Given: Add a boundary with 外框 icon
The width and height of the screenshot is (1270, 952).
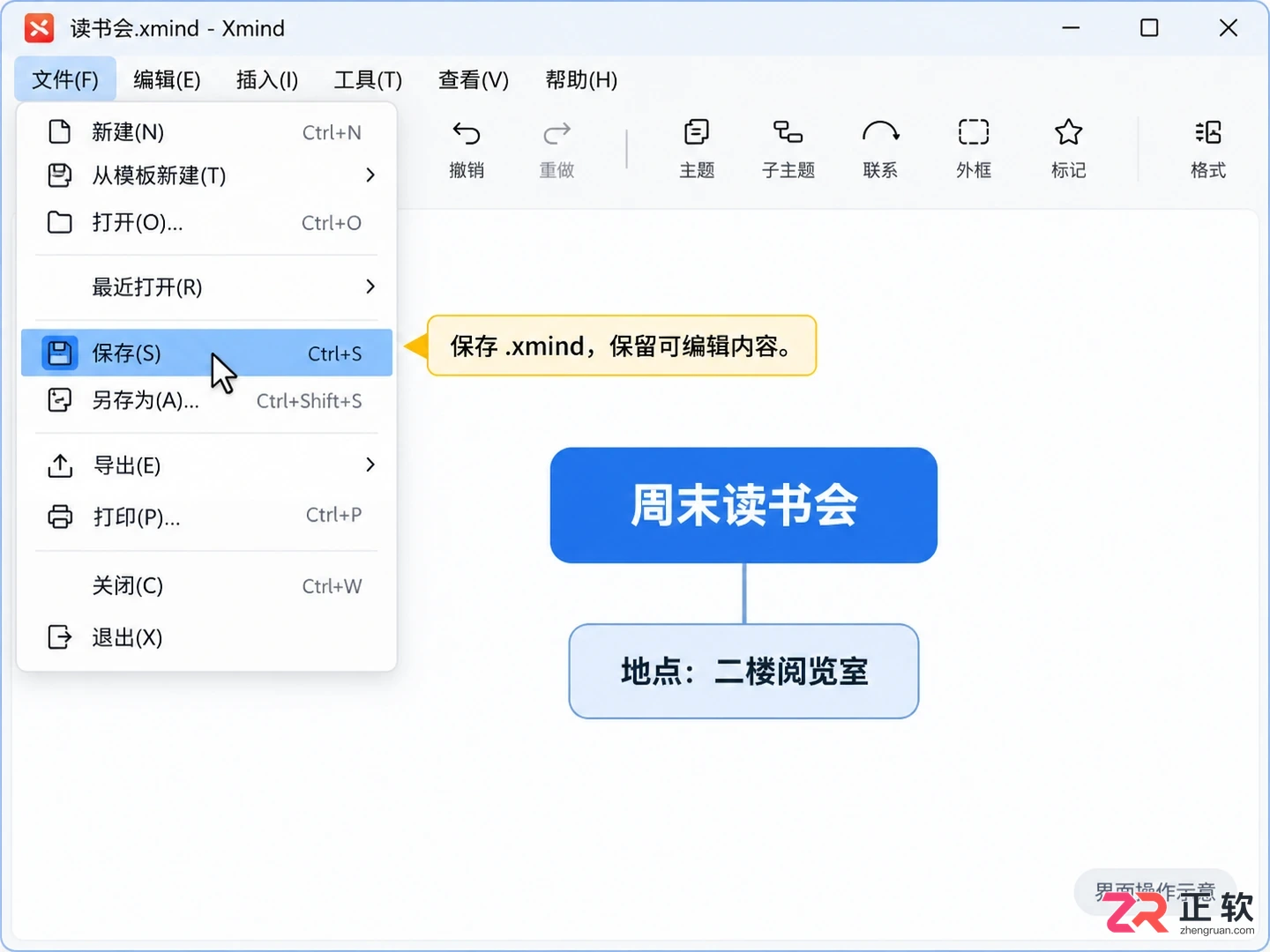Looking at the screenshot, I should point(974,132).
